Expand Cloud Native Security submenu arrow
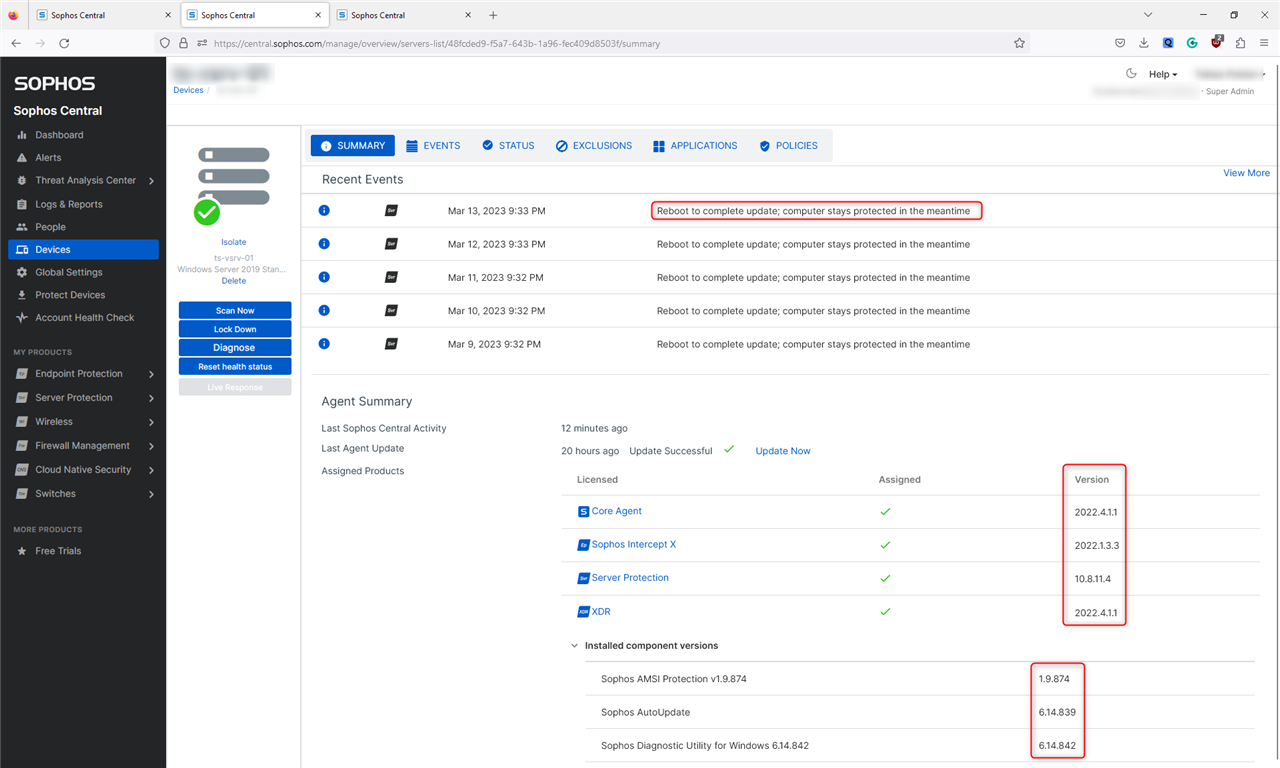This screenshot has width=1280, height=768. pyautogui.click(x=151, y=470)
